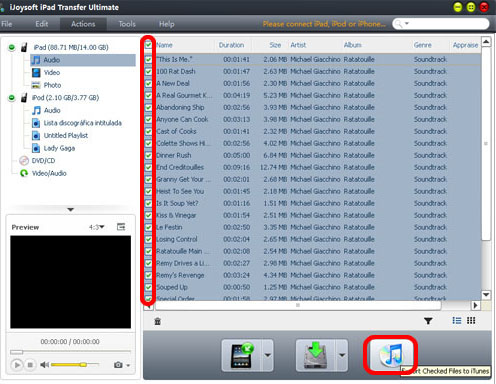The height and width of the screenshot is (384, 496).
Task: Uncheck the Dinner Rush checkbox
Action: click(149, 156)
